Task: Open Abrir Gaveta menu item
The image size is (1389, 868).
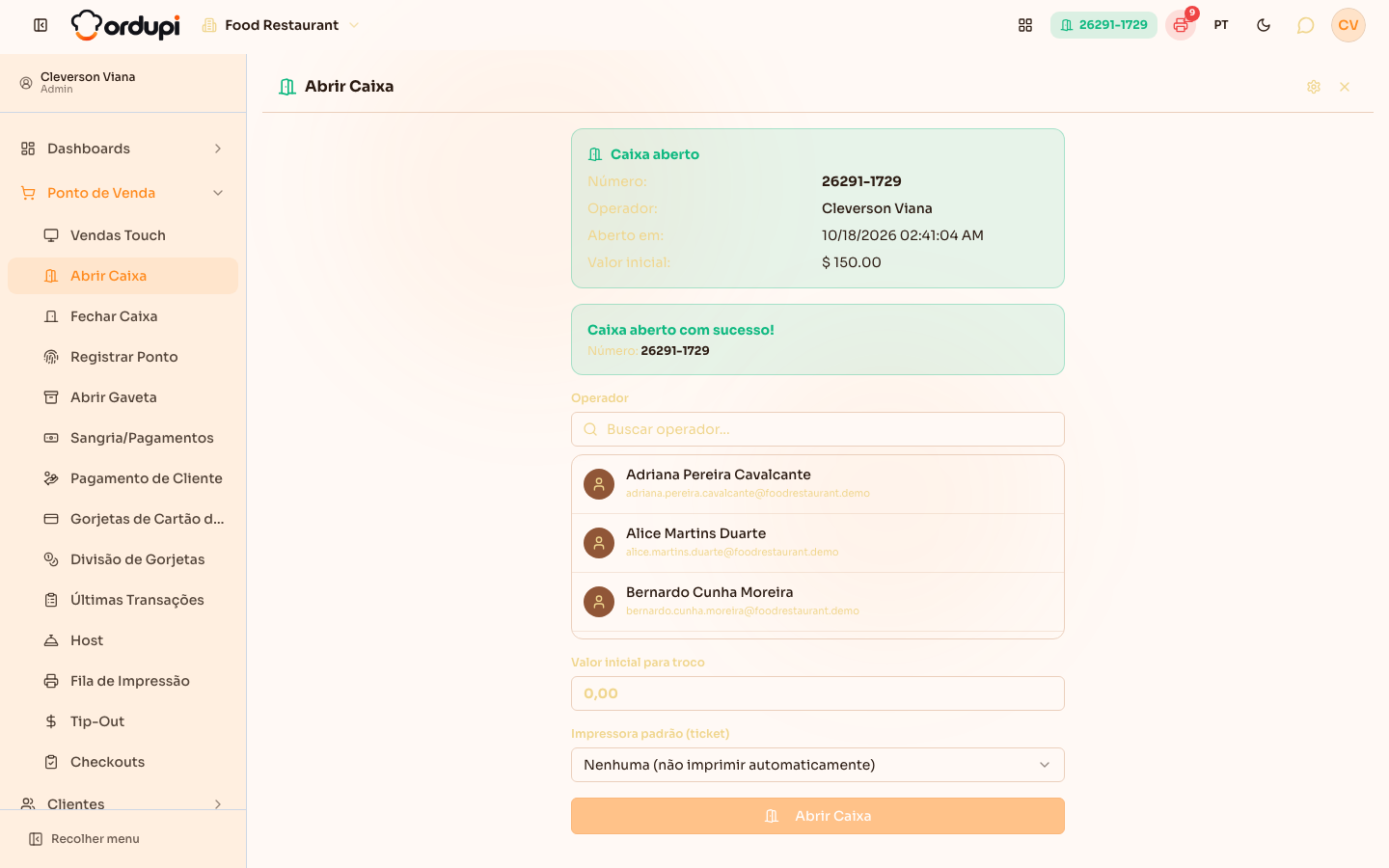Action: 123,397
